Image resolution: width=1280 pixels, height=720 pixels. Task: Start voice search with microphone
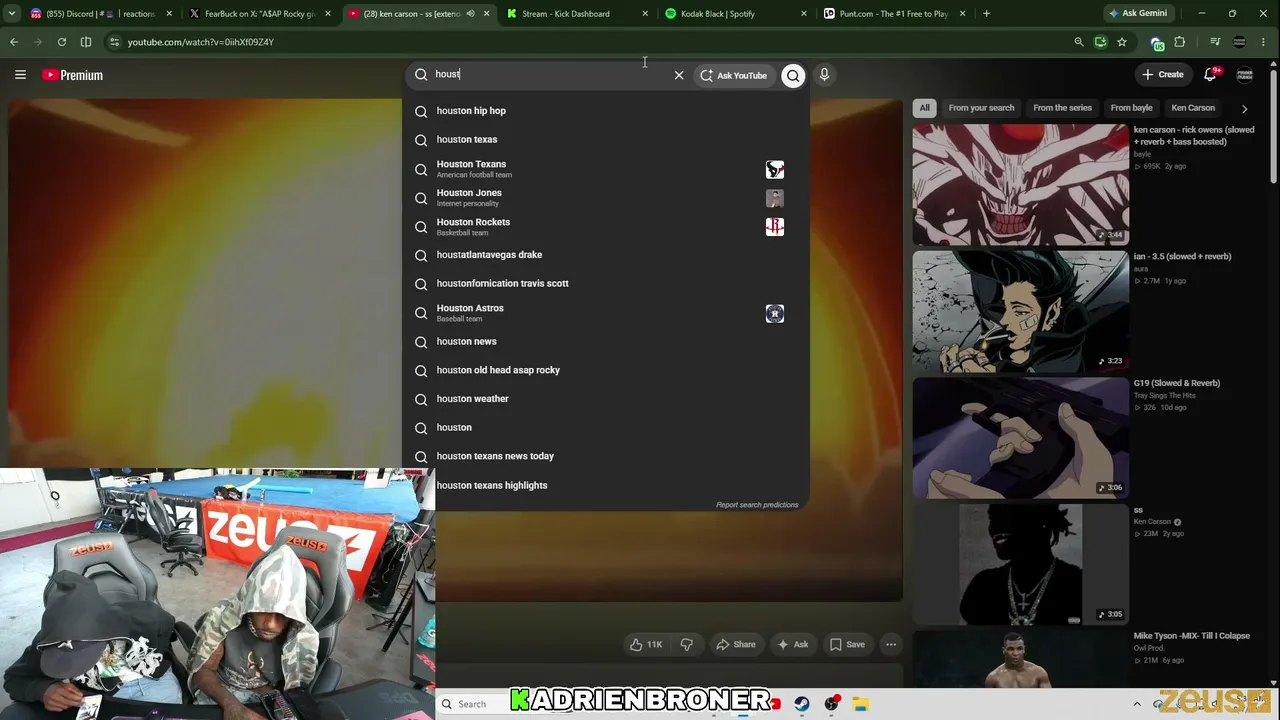pyautogui.click(x=824, y=75)
